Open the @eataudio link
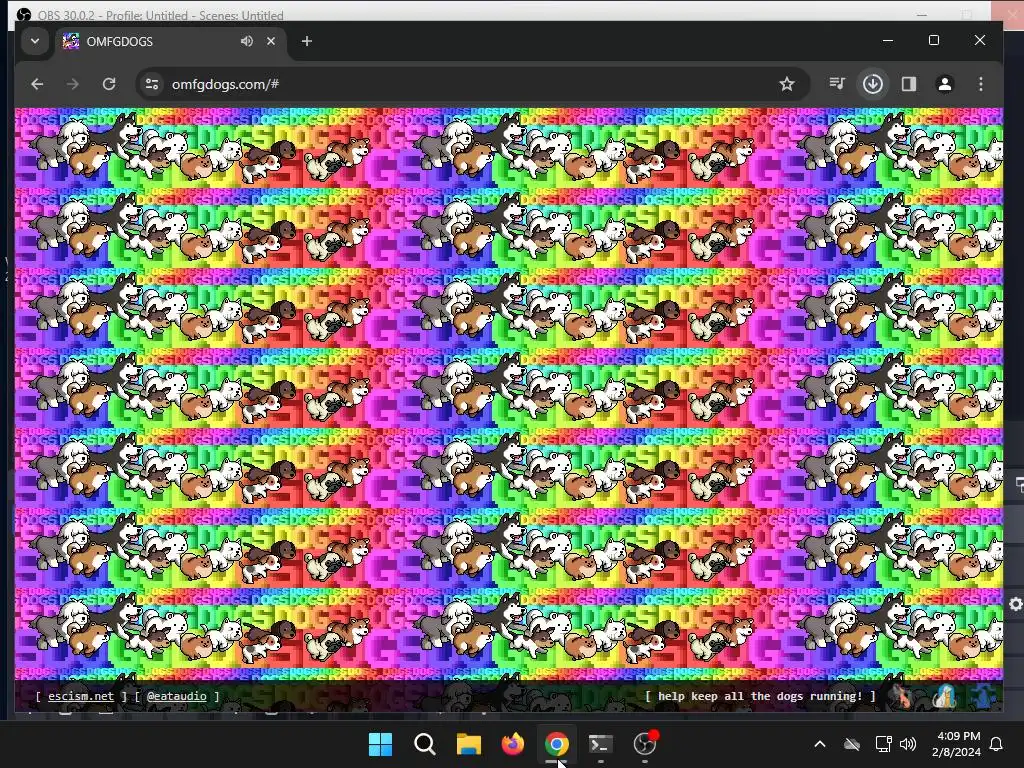 click(x=176, y=696)
